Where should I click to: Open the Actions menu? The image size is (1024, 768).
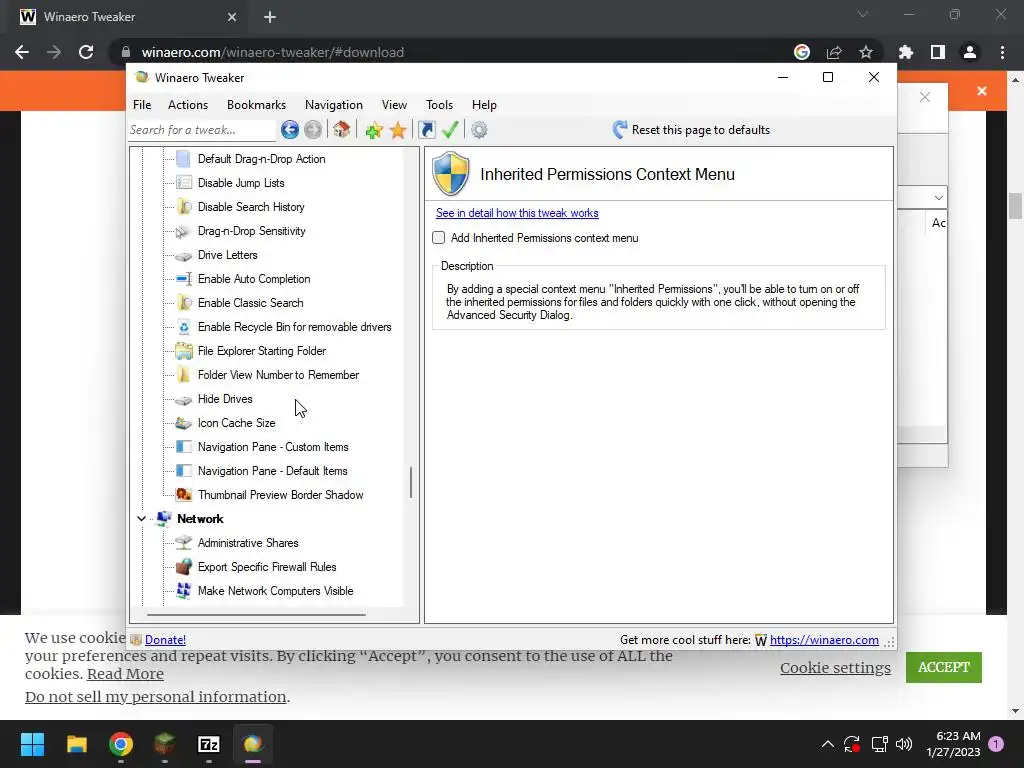[187, 104]
